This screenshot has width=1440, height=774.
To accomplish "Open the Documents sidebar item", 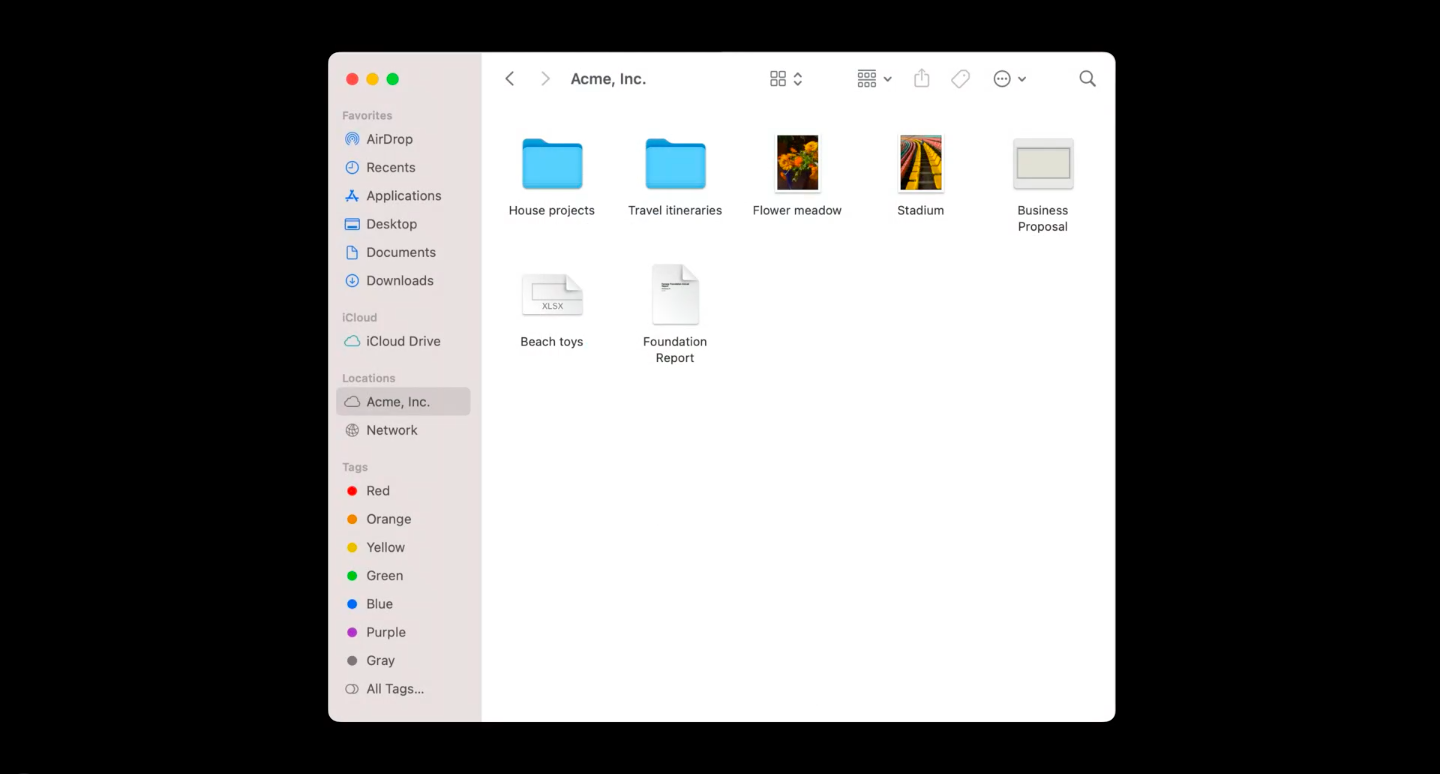I will pos(400,252).
